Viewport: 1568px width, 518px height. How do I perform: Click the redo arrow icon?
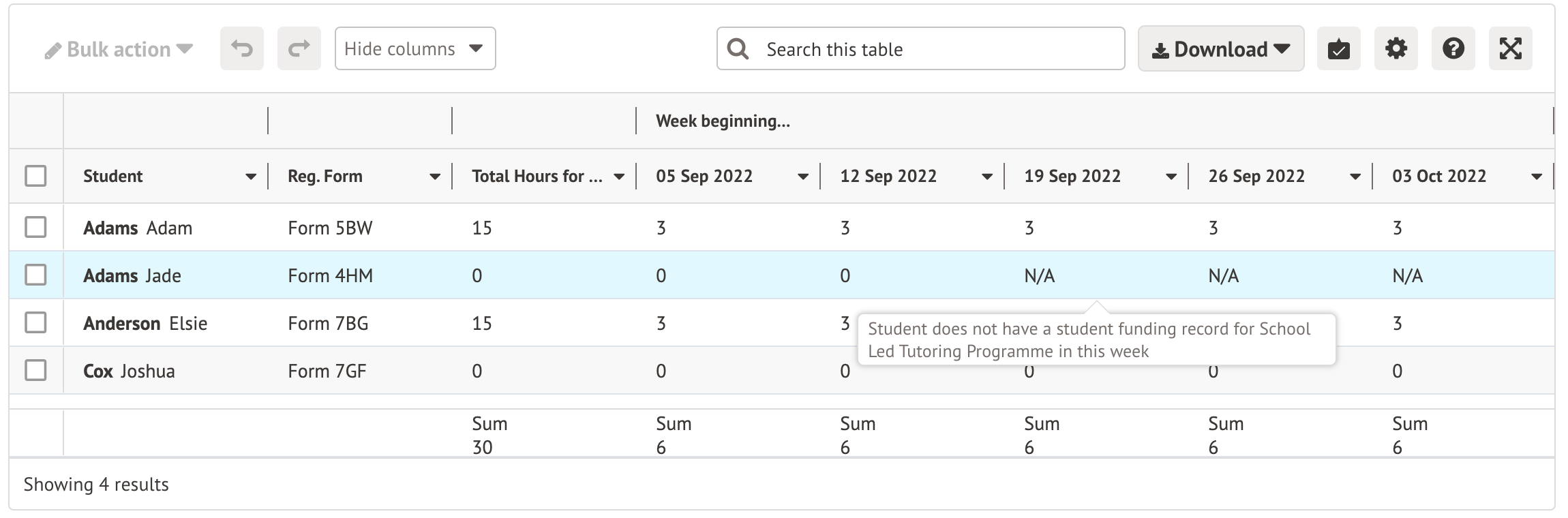(299, 48)
